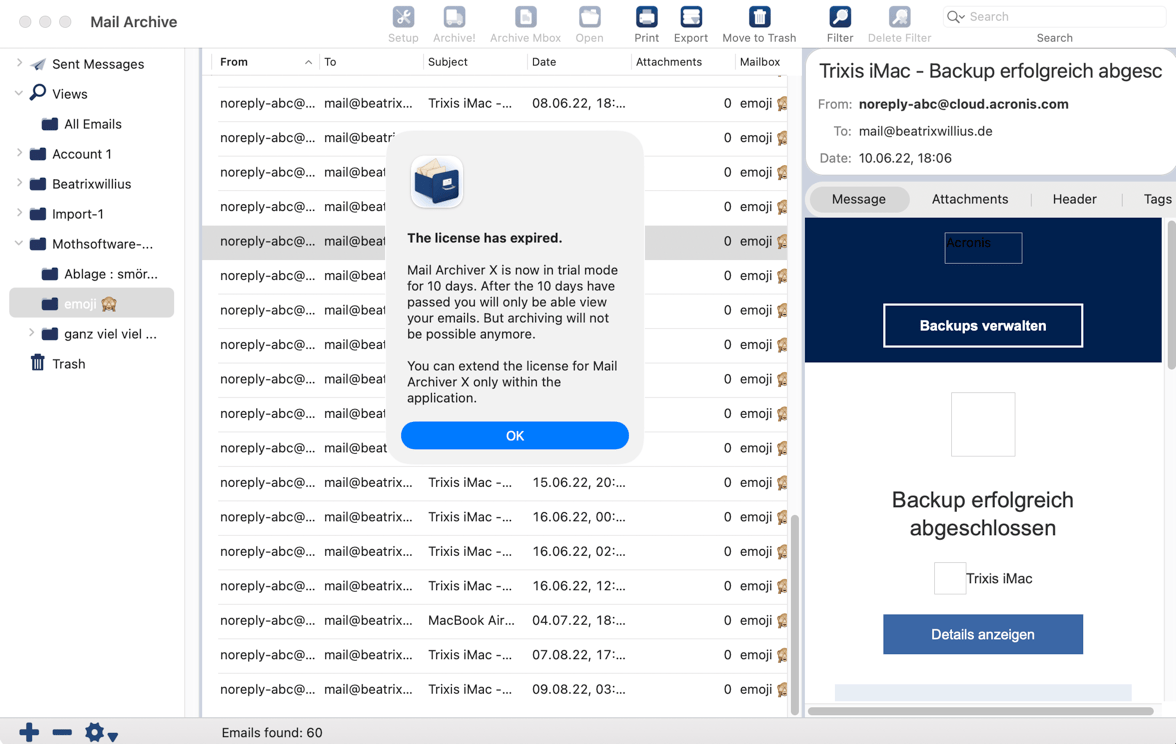Click the Print toolbar icon
Image resolution: width=1176 pixels, height=744 pixels.
pos(646,18)
